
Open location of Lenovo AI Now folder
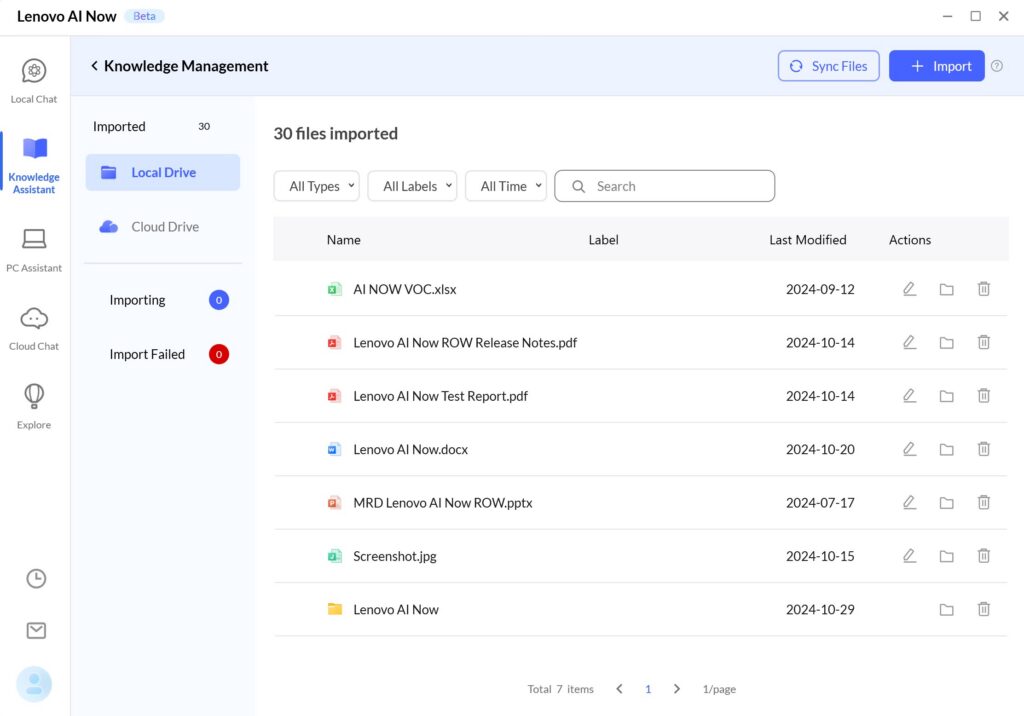click(946, 610)
